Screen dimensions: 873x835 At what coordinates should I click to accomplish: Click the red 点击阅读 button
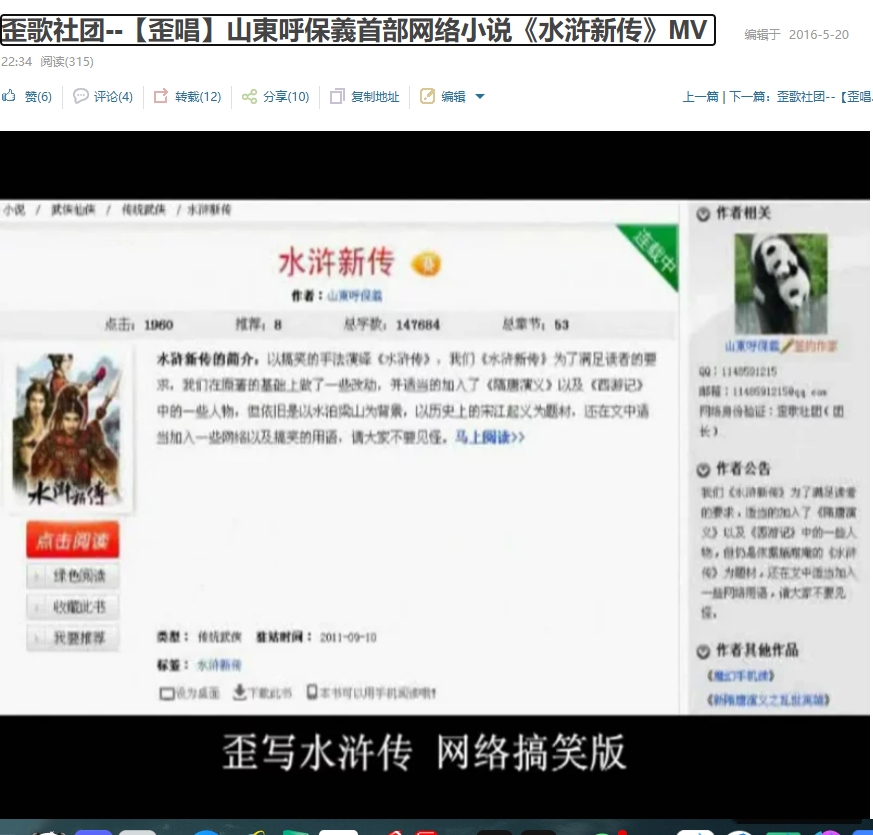[72, 540]
